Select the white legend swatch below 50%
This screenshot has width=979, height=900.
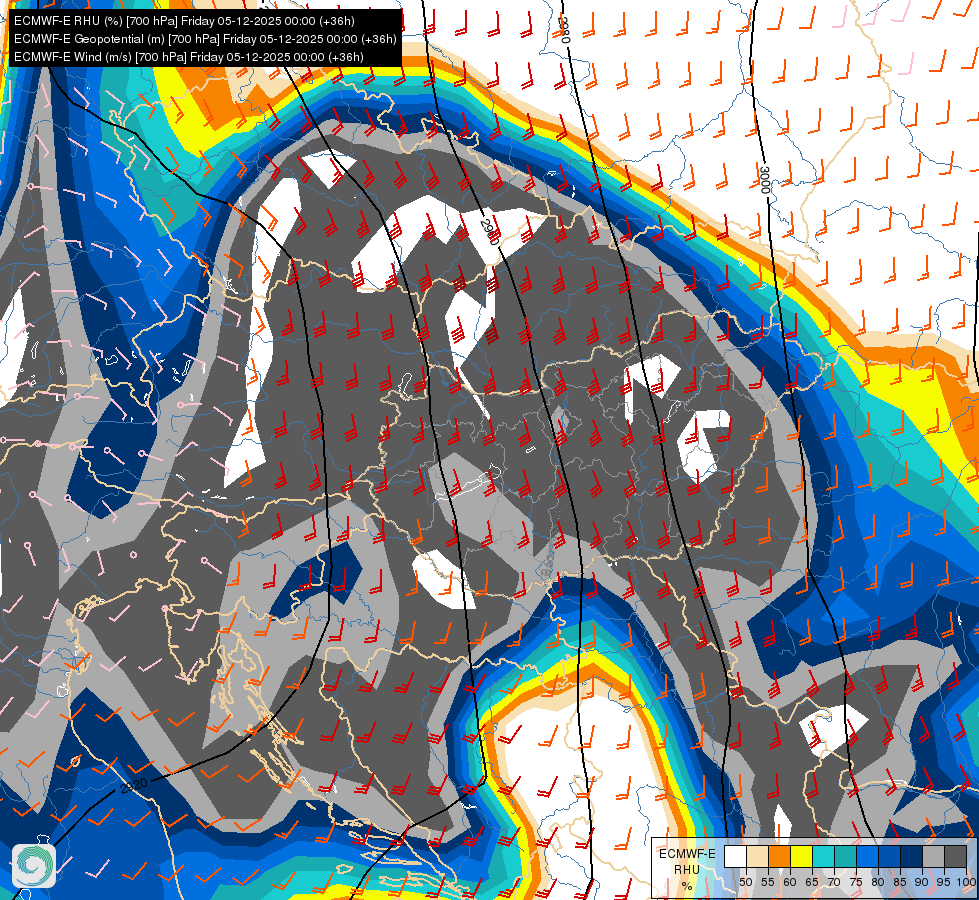point(735,856)
